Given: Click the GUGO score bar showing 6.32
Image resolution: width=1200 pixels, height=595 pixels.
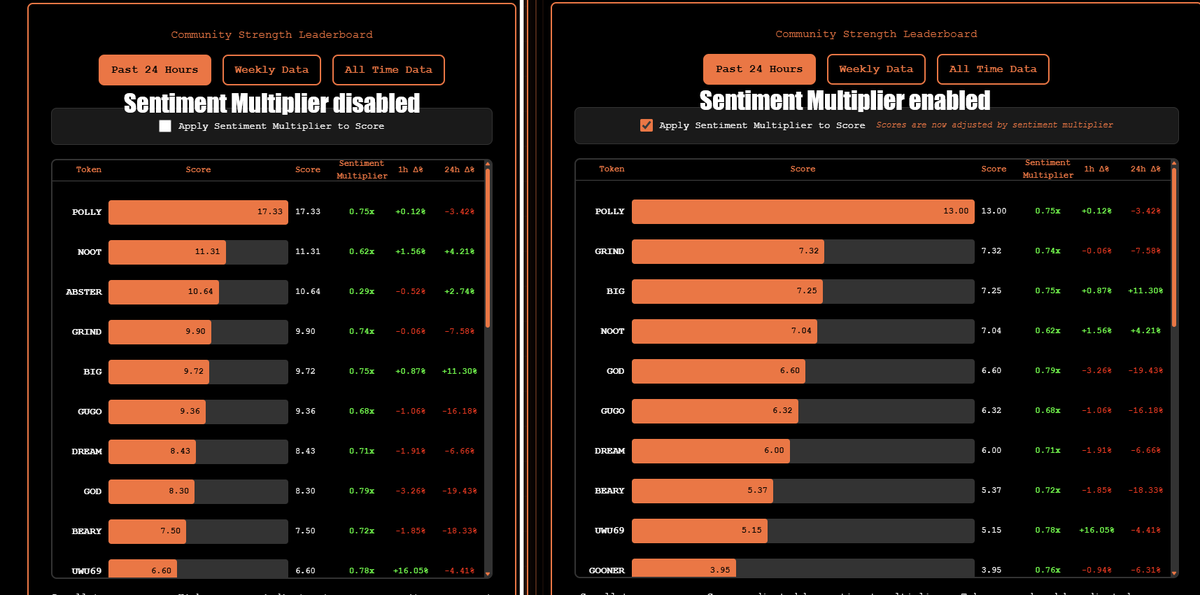Looking at the screenshot, I should pyautogui.click(x=715, y=411).
